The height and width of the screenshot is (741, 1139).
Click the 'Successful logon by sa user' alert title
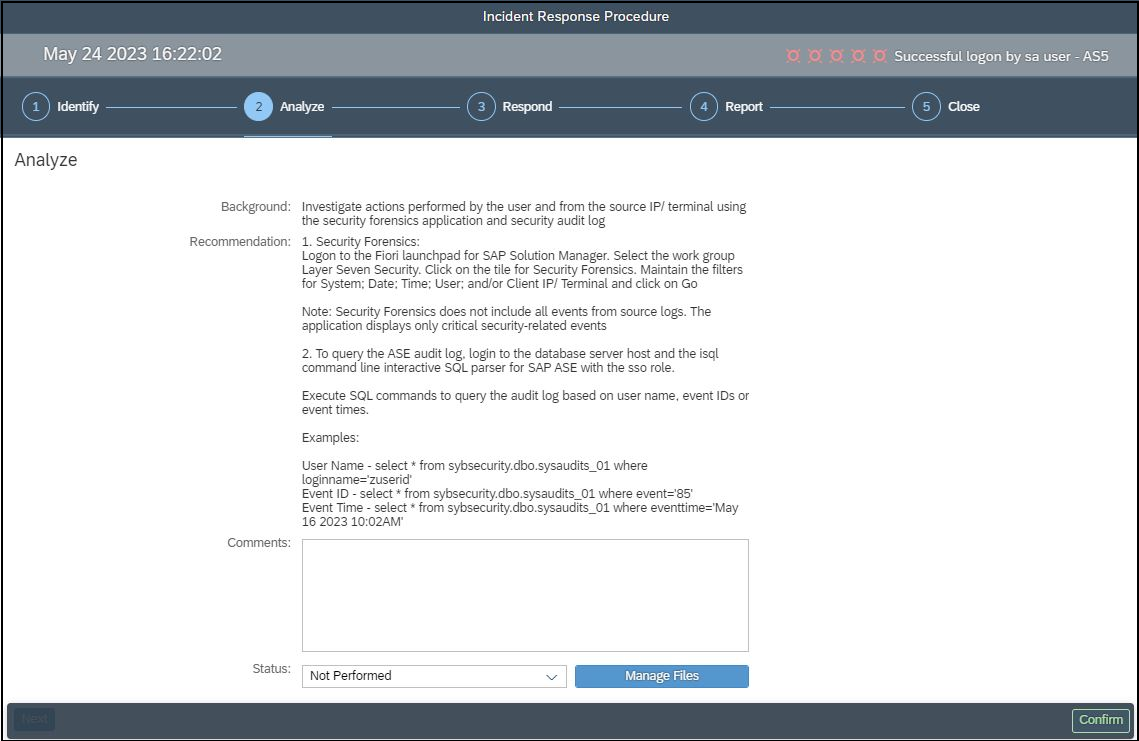click(x=1001, y=56)
